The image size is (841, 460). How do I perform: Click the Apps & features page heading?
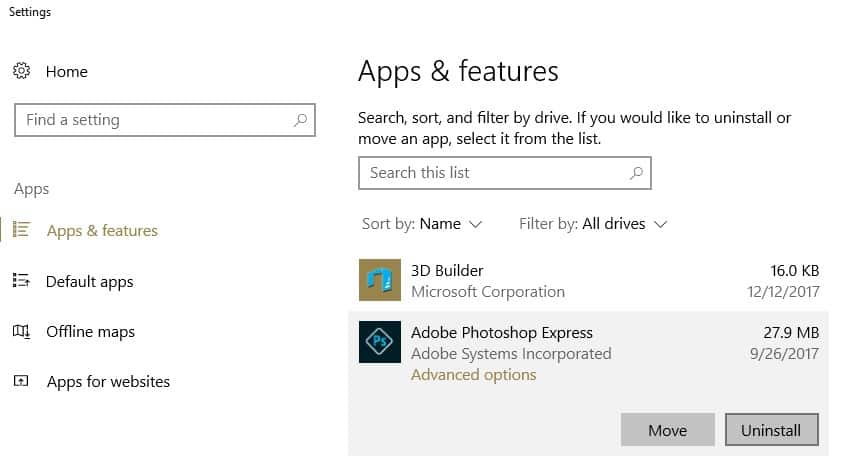458,71
